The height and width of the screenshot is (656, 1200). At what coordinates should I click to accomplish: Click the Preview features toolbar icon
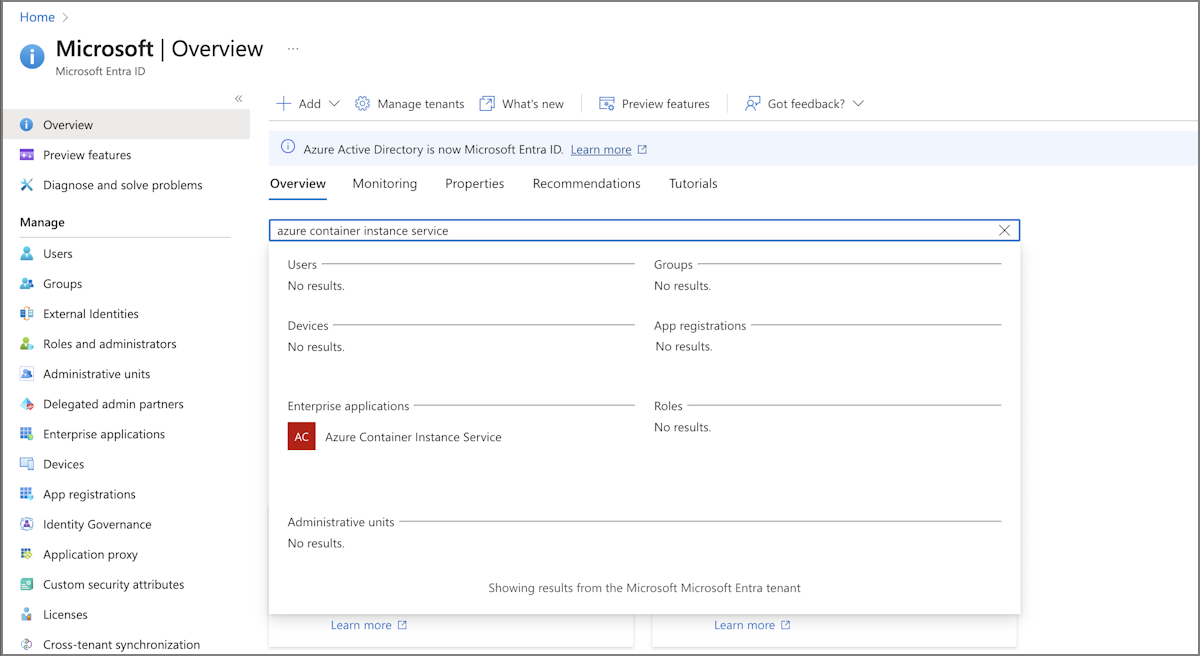606,103
